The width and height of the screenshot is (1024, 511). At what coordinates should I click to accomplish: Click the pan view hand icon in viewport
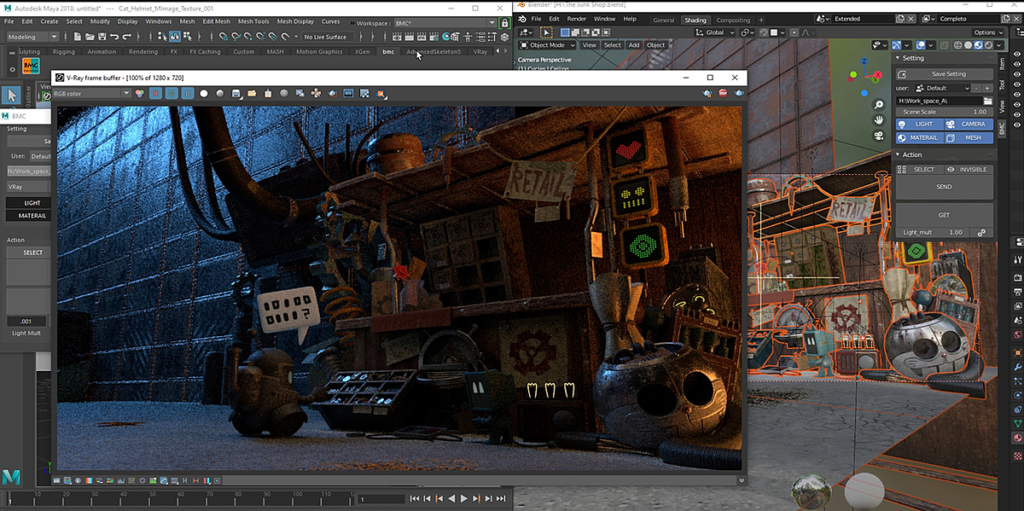click(x=880, y=120)
